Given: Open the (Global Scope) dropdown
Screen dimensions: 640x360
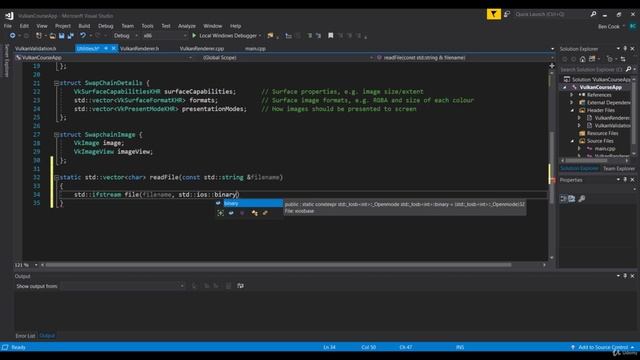Looking at the screenshot, I should [287, 58].
